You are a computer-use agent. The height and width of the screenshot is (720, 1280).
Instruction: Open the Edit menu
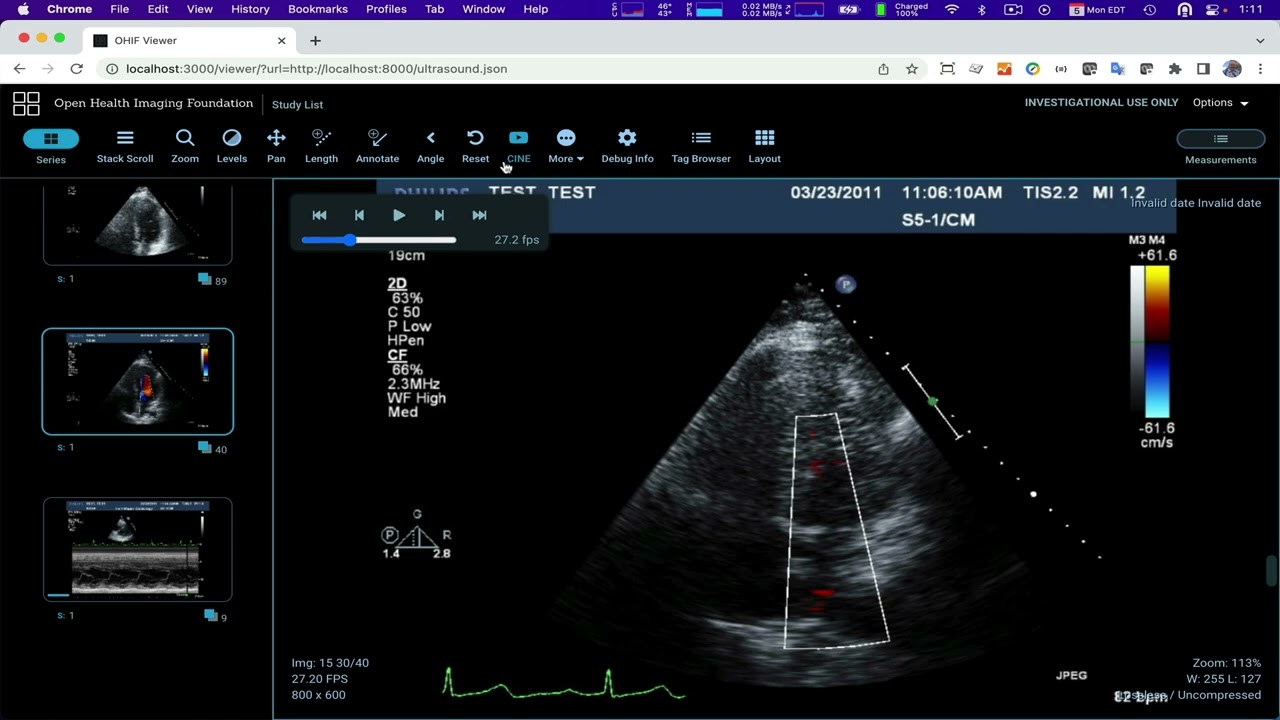pos(158,9)
